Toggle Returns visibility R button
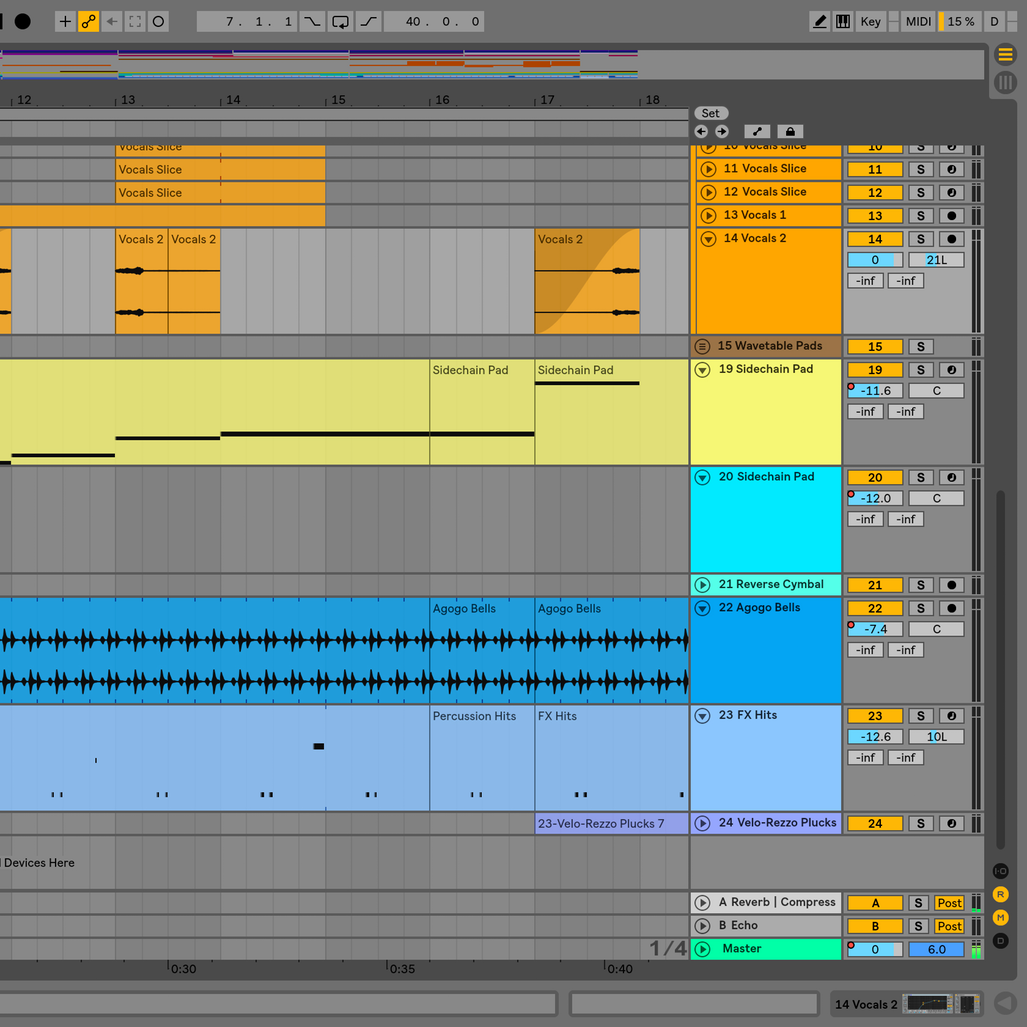Image resolution: width=1027 pixels, height=1027 pixels. tap(1000, 895)
